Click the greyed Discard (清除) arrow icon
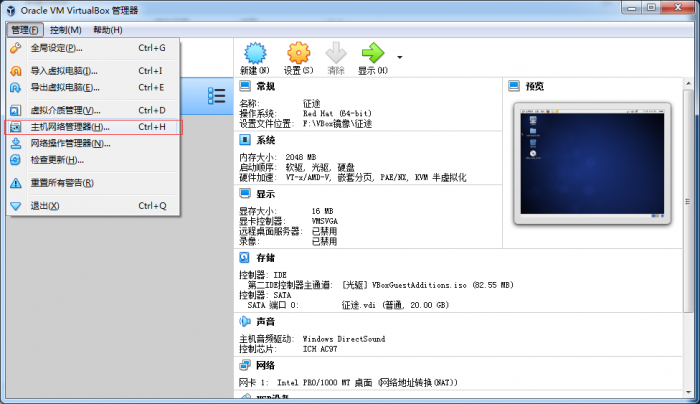 point(336,53)
